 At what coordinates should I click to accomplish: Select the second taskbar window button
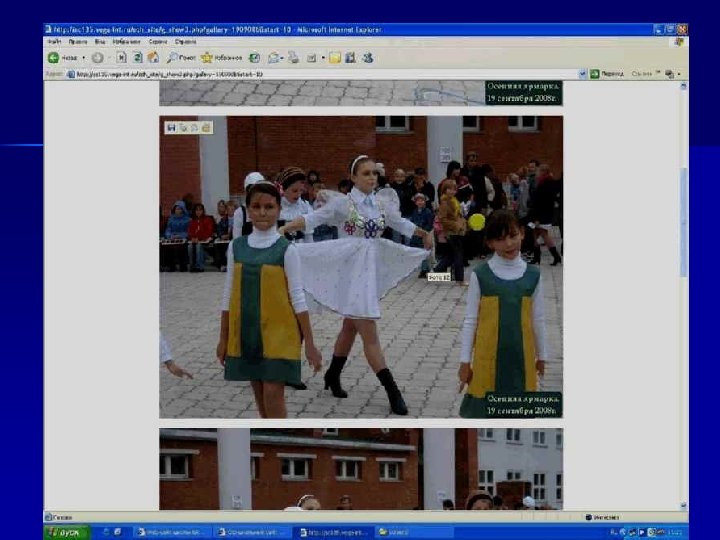pos(253,533)
